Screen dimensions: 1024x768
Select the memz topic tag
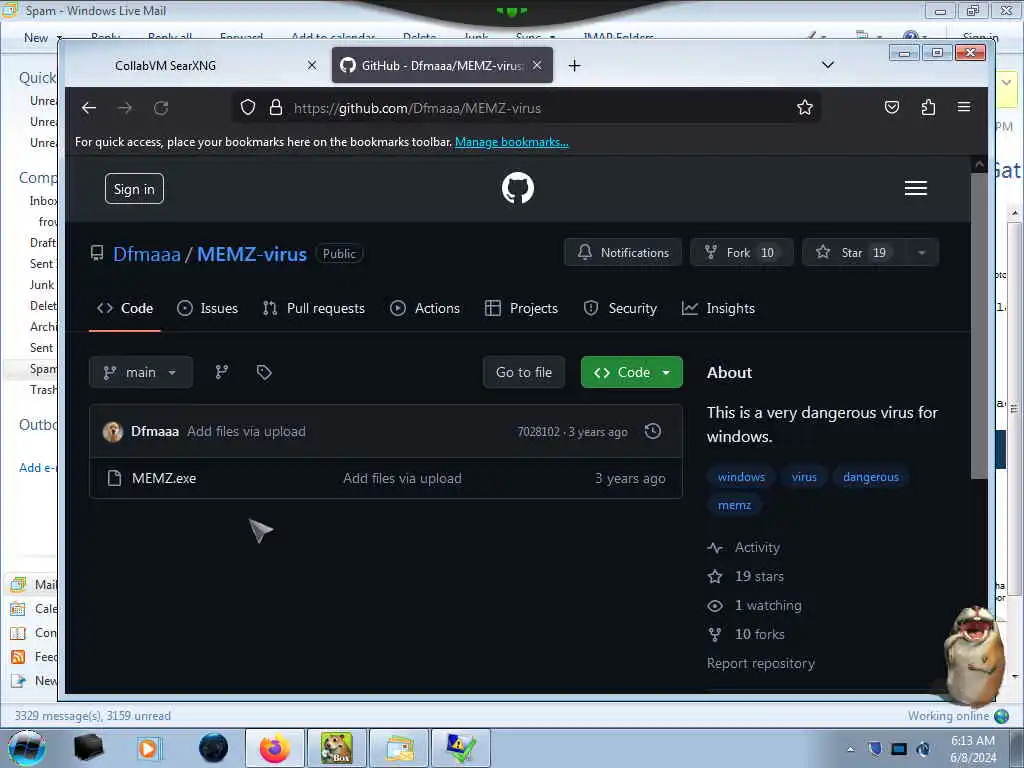tap(734, 505)
